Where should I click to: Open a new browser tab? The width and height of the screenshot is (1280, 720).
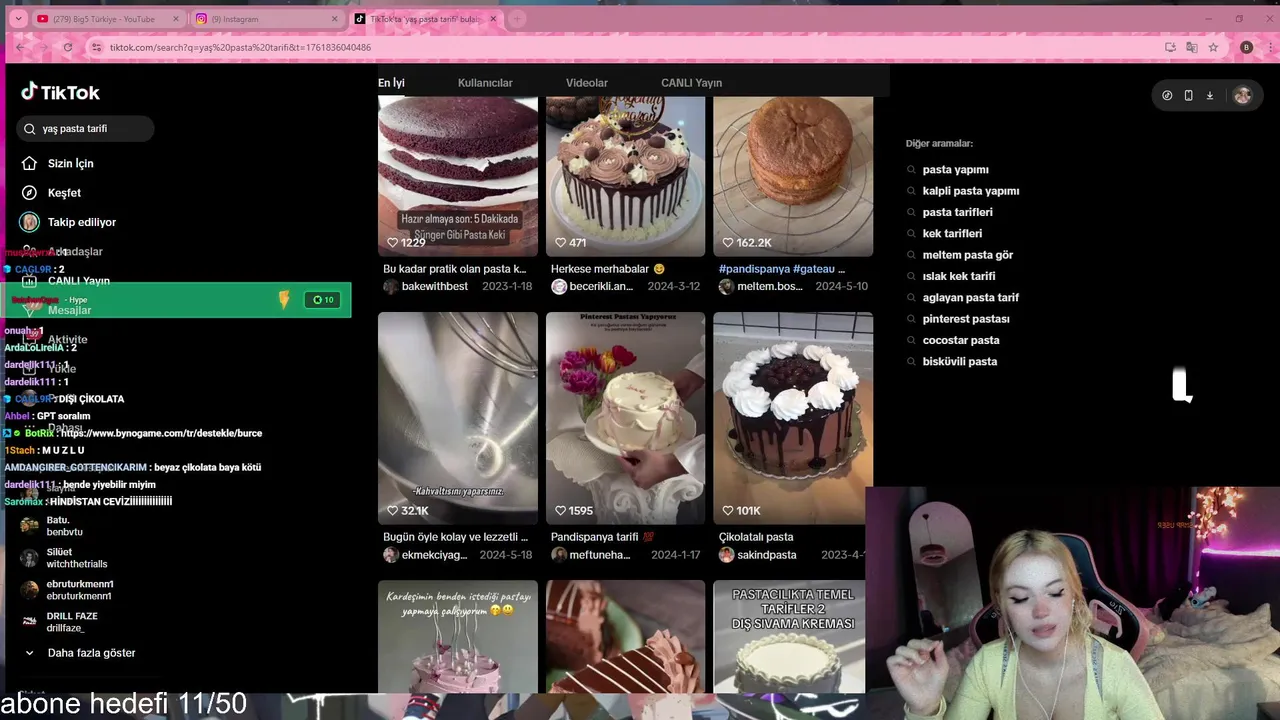click(x=517, y=19)
